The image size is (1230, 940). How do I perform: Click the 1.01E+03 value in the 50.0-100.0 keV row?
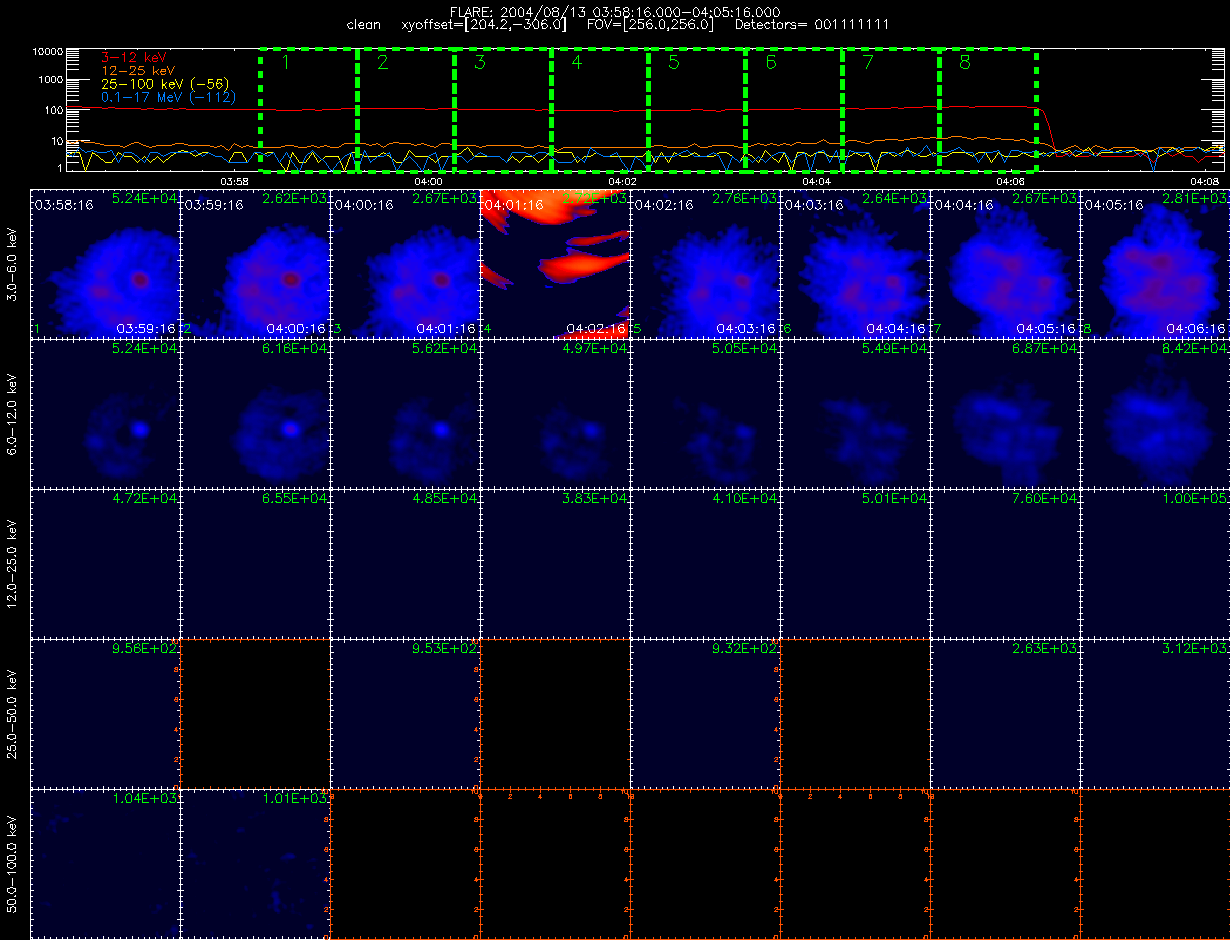point(296,799)
